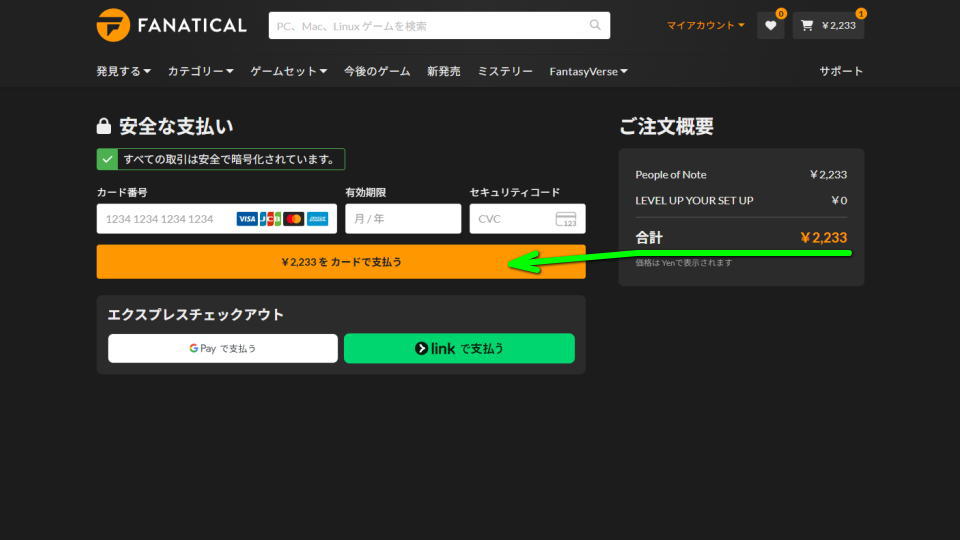Expand the 発見する menu

tap(123, 71)
